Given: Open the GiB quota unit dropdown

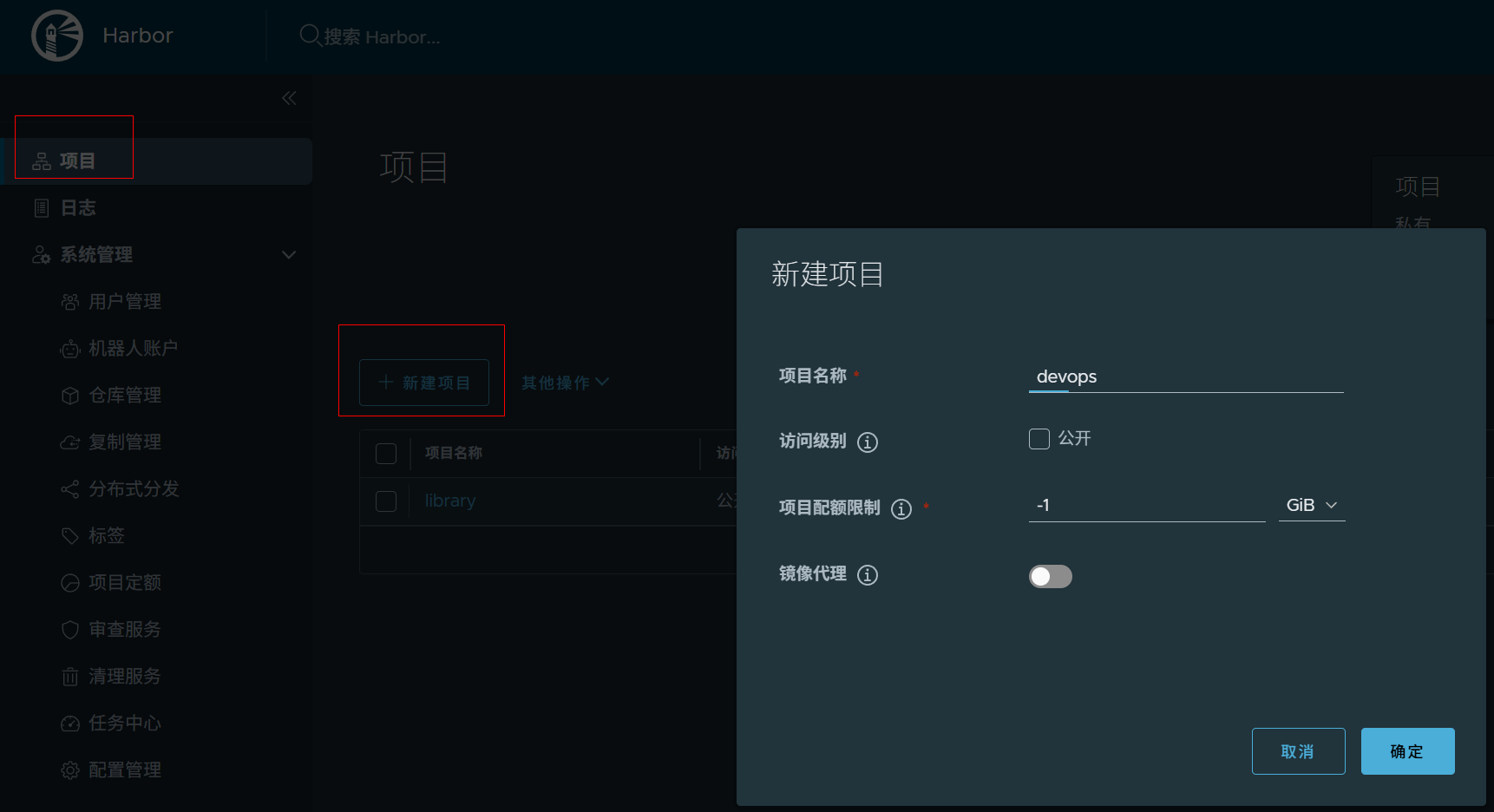Looking at the screenshot, I should (1311, 506).
